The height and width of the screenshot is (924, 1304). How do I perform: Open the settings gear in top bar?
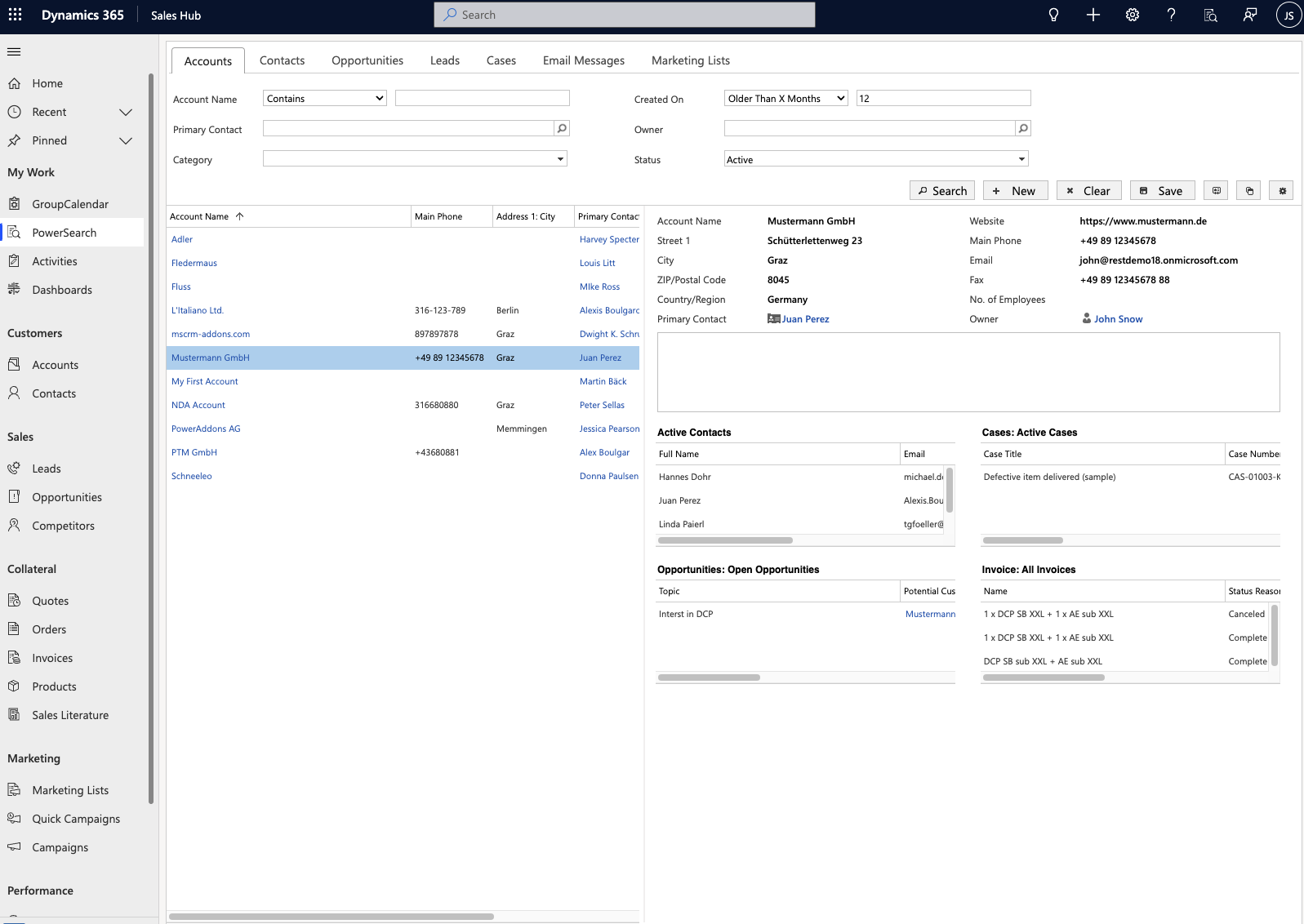[x=1132, y=15]
